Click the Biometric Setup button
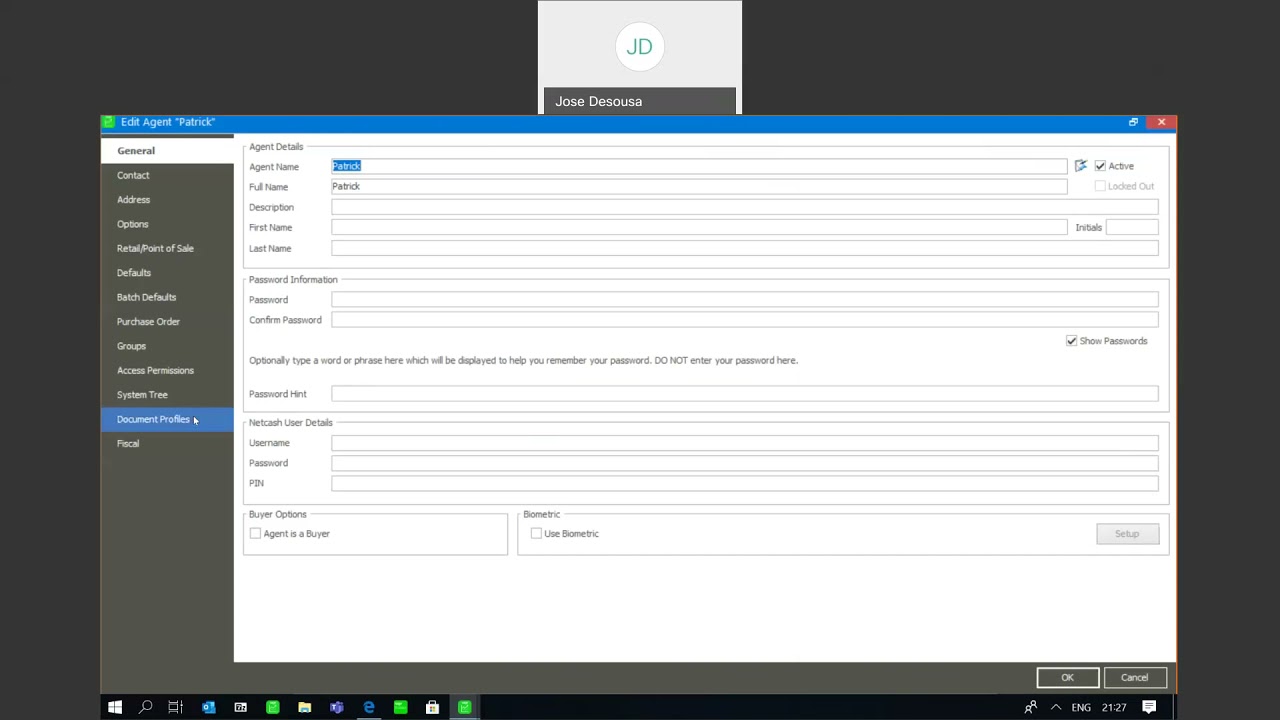 (1127, 534)
